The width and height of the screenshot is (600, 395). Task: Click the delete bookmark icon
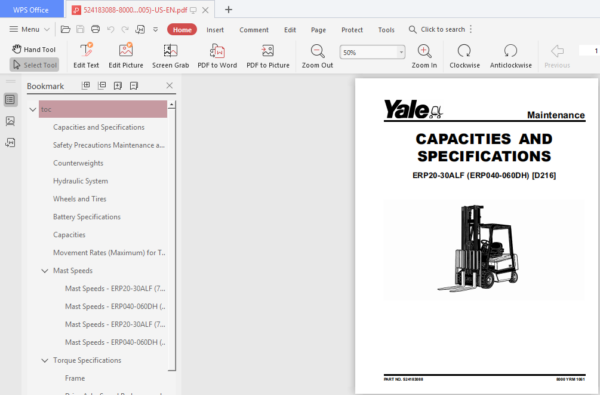(134, 85)
